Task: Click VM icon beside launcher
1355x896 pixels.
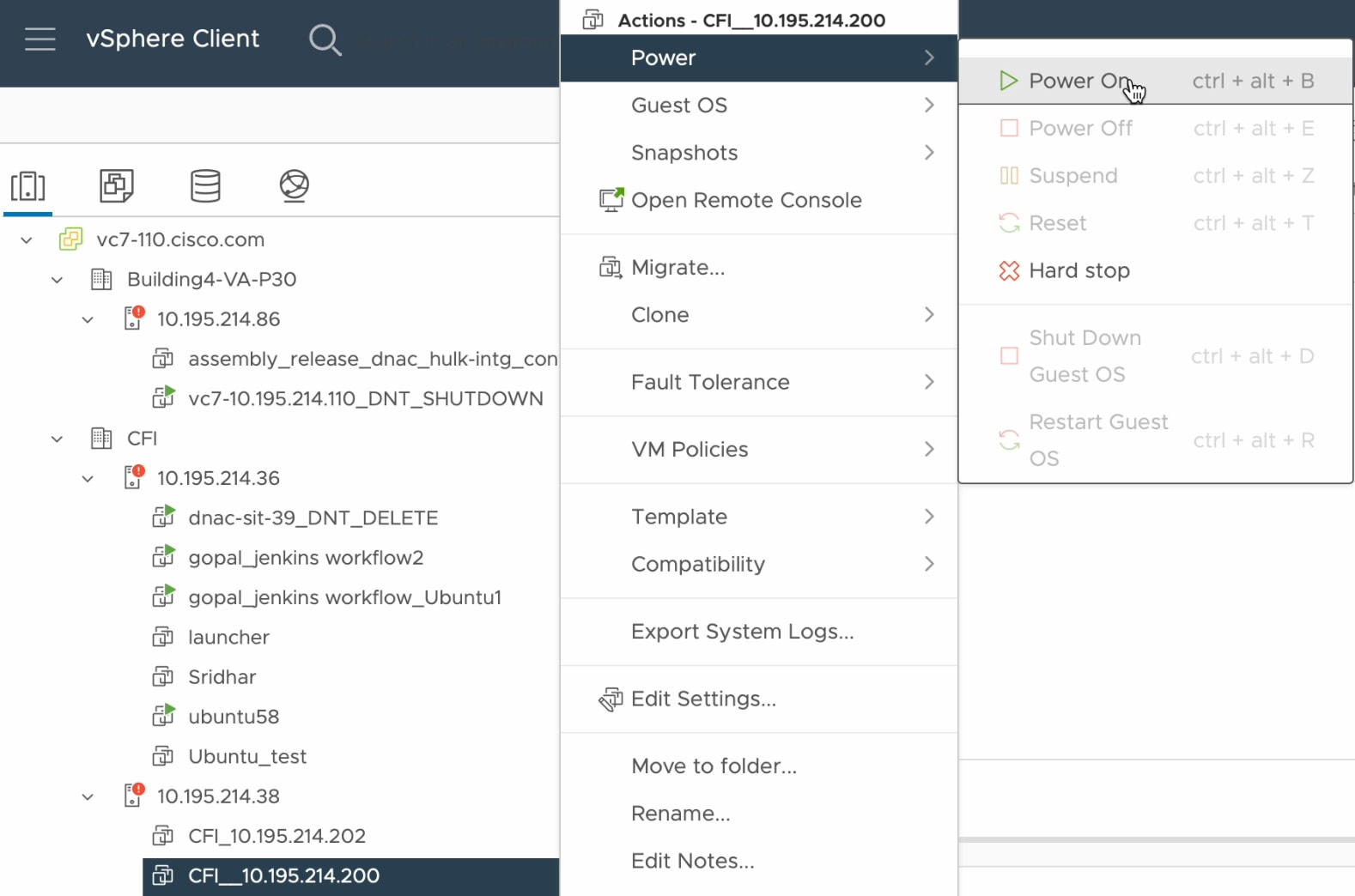Action: tap(163, 637)
